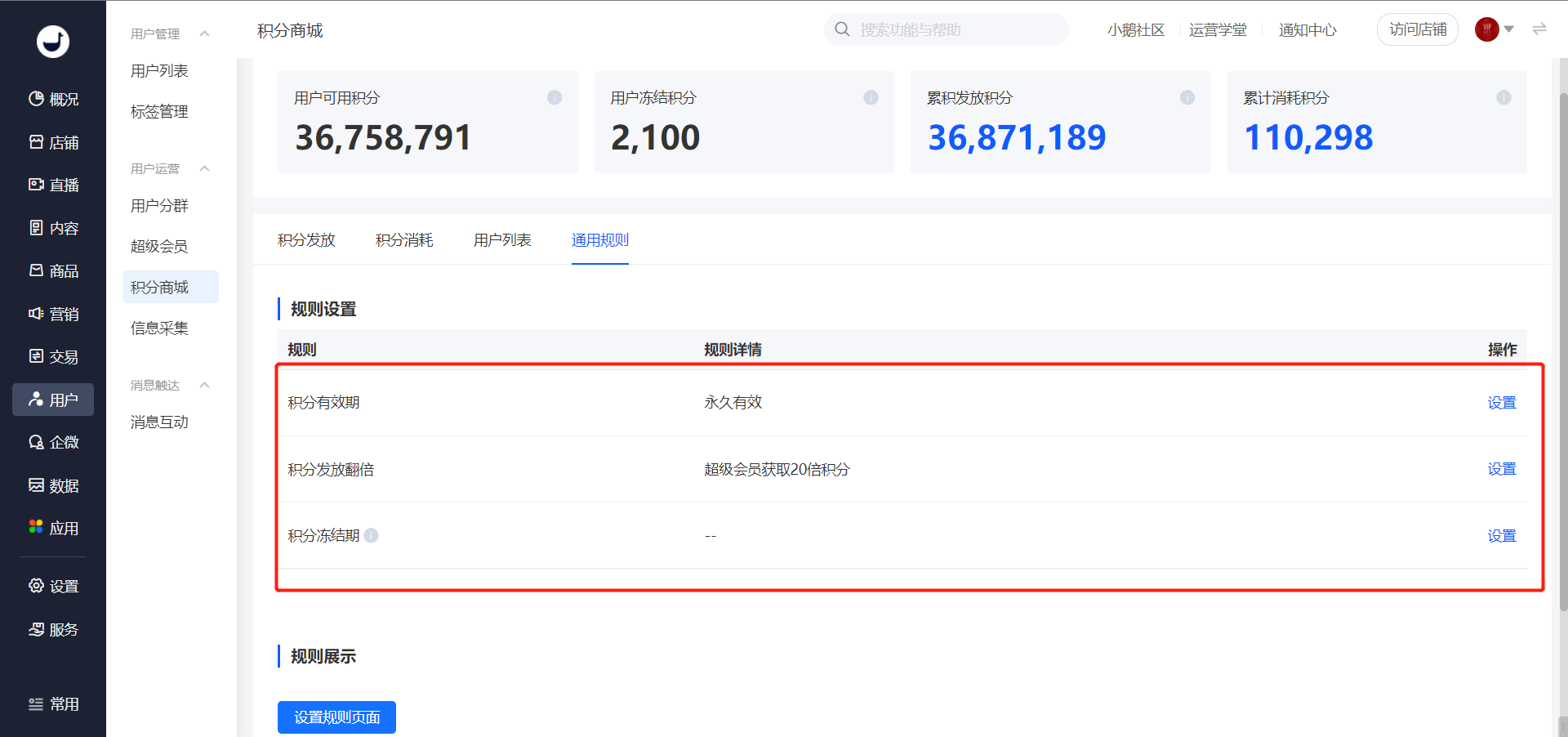Viewport: 1568px width, 737px height.
Task: Open the 内容 content section
Action: click(53, 228)
